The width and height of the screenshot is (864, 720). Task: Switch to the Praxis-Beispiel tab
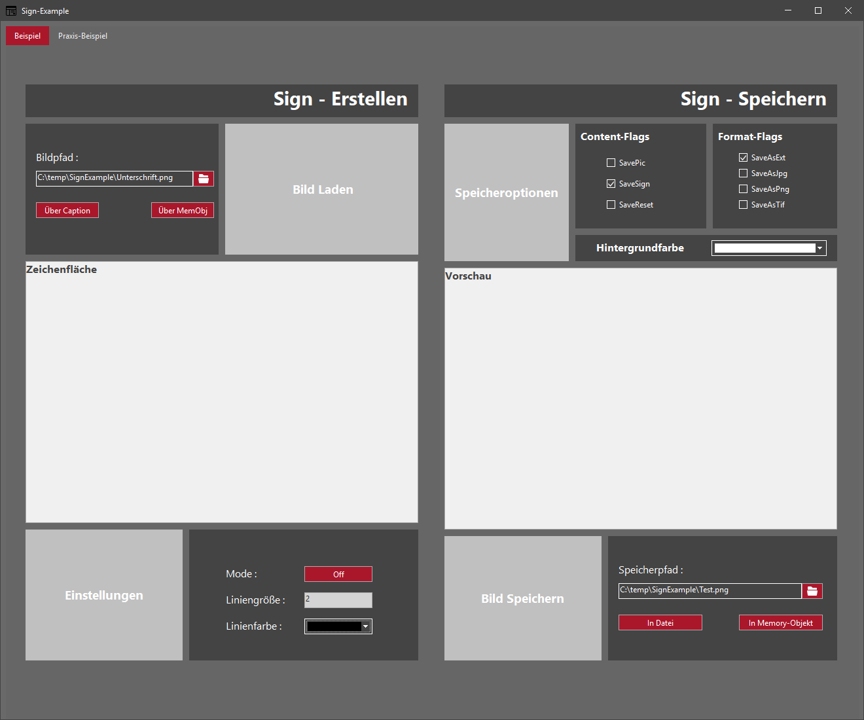83,36
